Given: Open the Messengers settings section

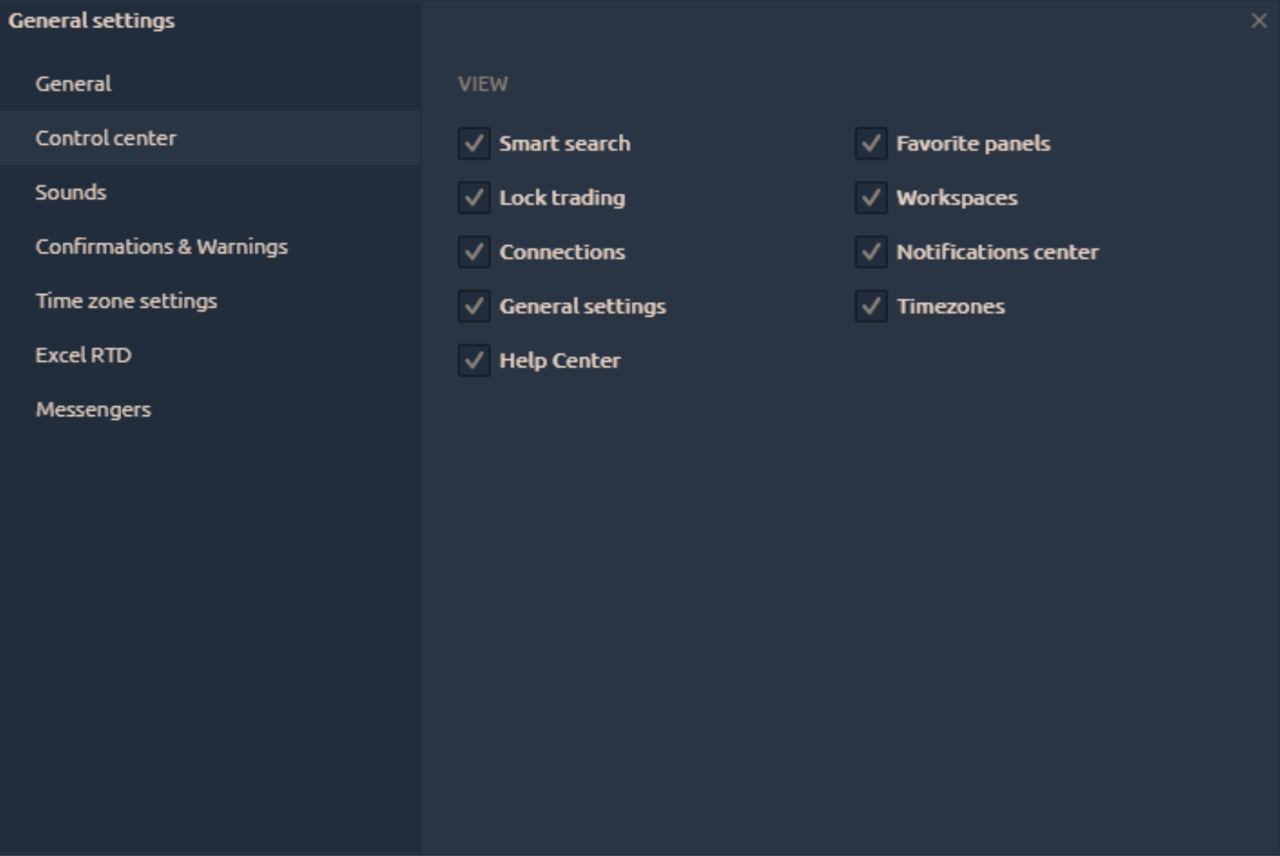Looking at the screenshot, I should click(x=93, y=409).
